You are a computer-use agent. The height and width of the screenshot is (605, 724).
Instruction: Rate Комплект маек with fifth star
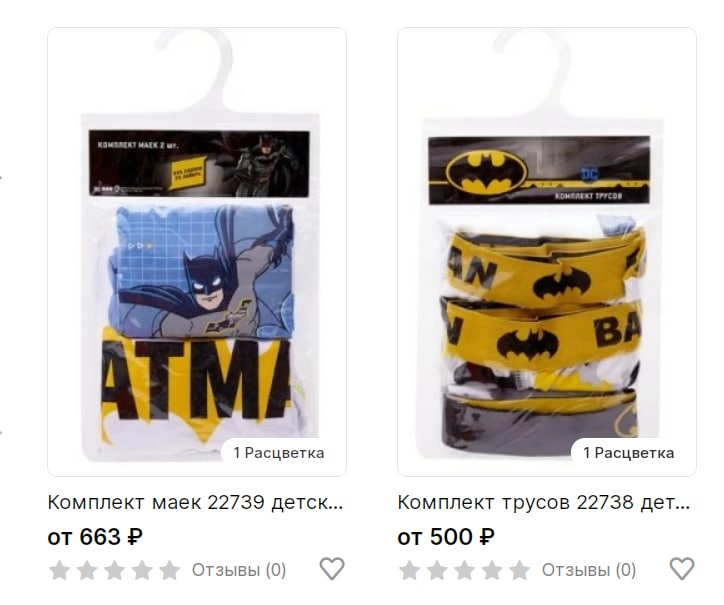[x=169, y=570]
